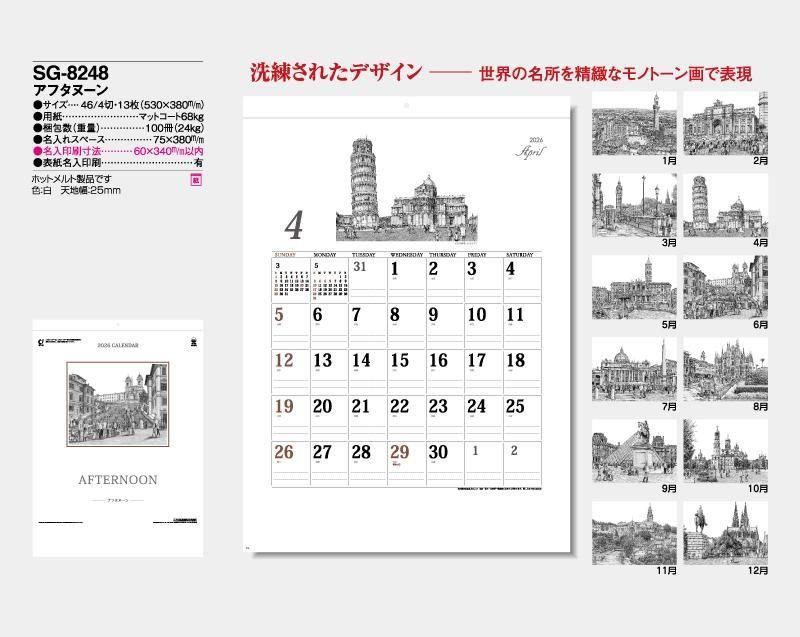800x637 pixels.
Task: Select date 18 on the calendar
Action: 522,371
